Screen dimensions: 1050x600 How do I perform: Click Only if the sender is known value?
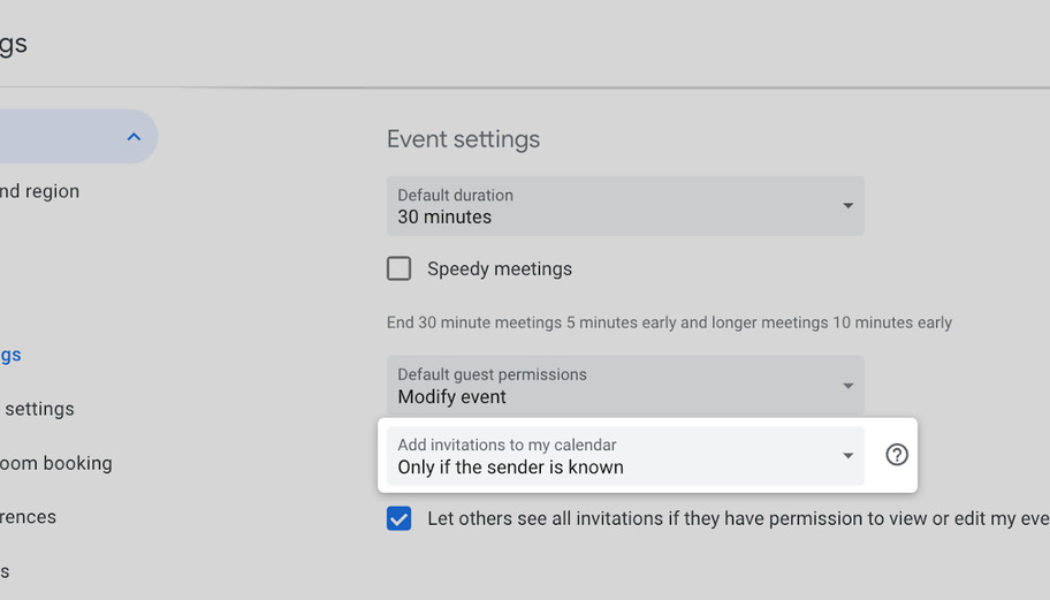click(x=509, y=467)
